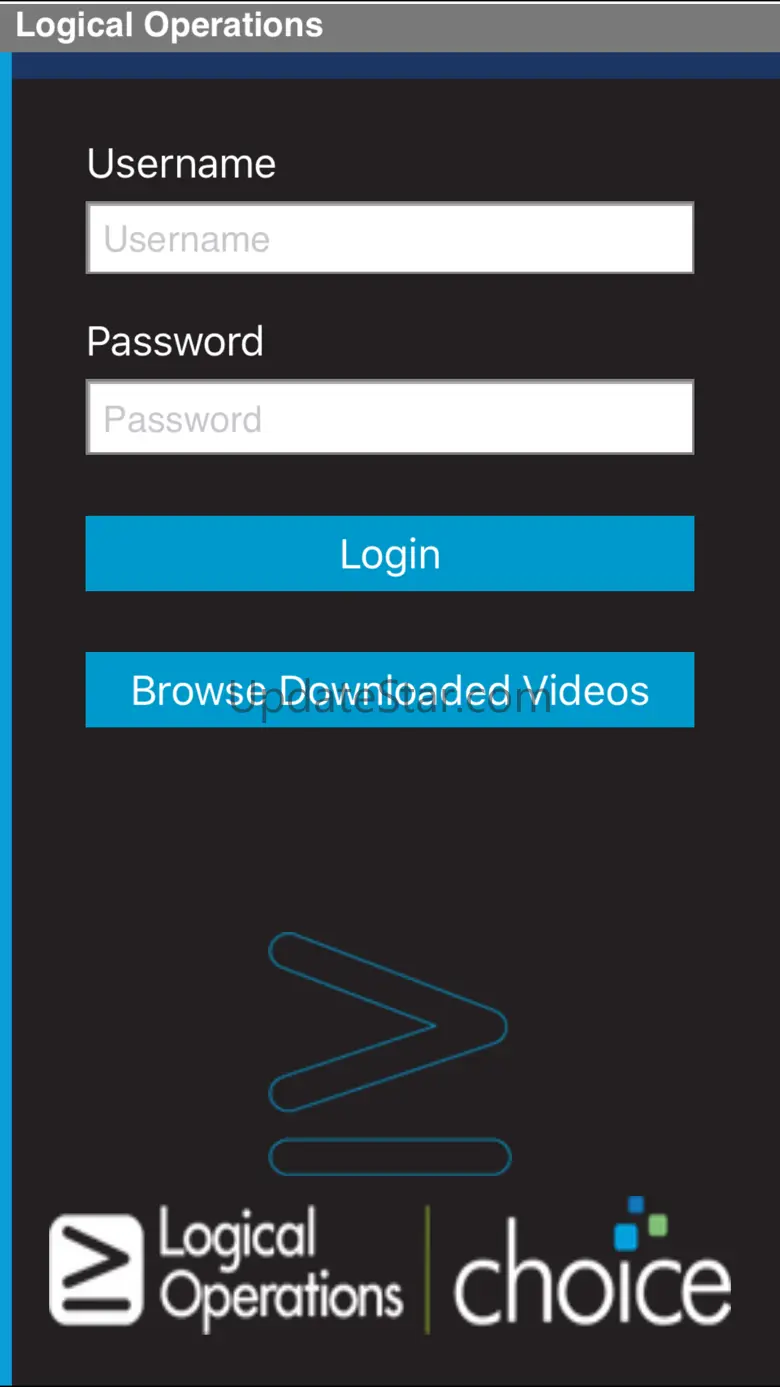This screenshot has height=1387, width=780.
Task: Open Browse Downloaded Videos
Action: pyautogui.click(x=390, y=690)
